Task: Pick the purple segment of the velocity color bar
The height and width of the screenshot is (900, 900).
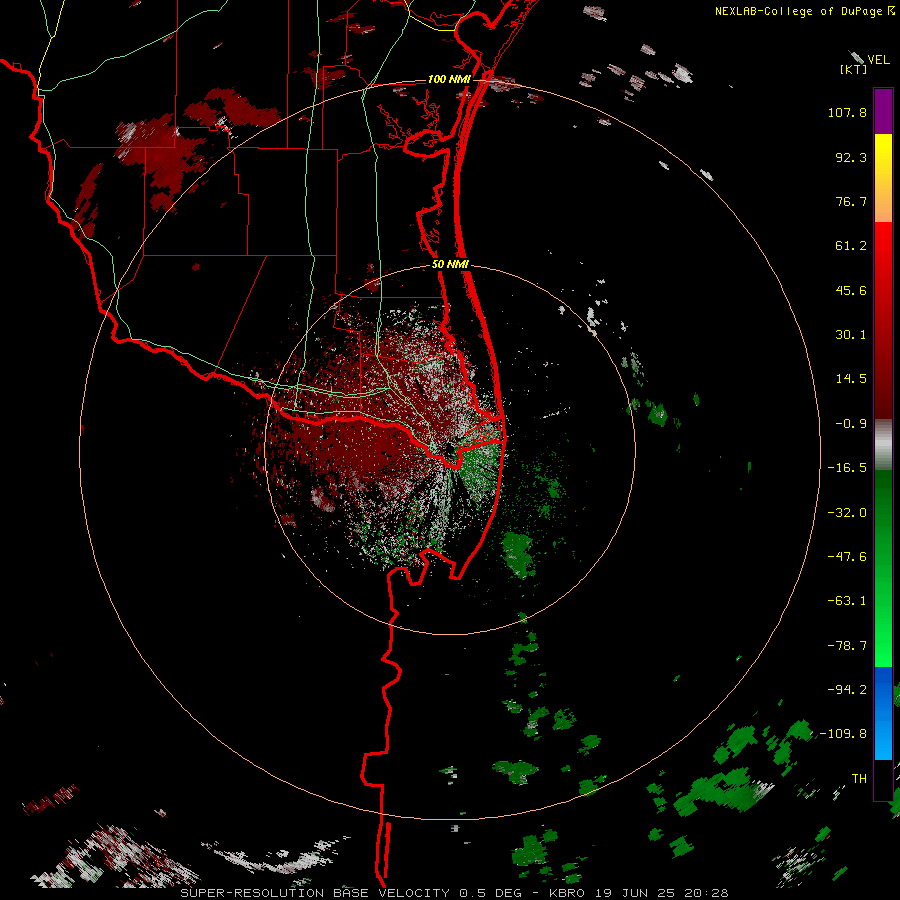Action: (x=883, y=111)
